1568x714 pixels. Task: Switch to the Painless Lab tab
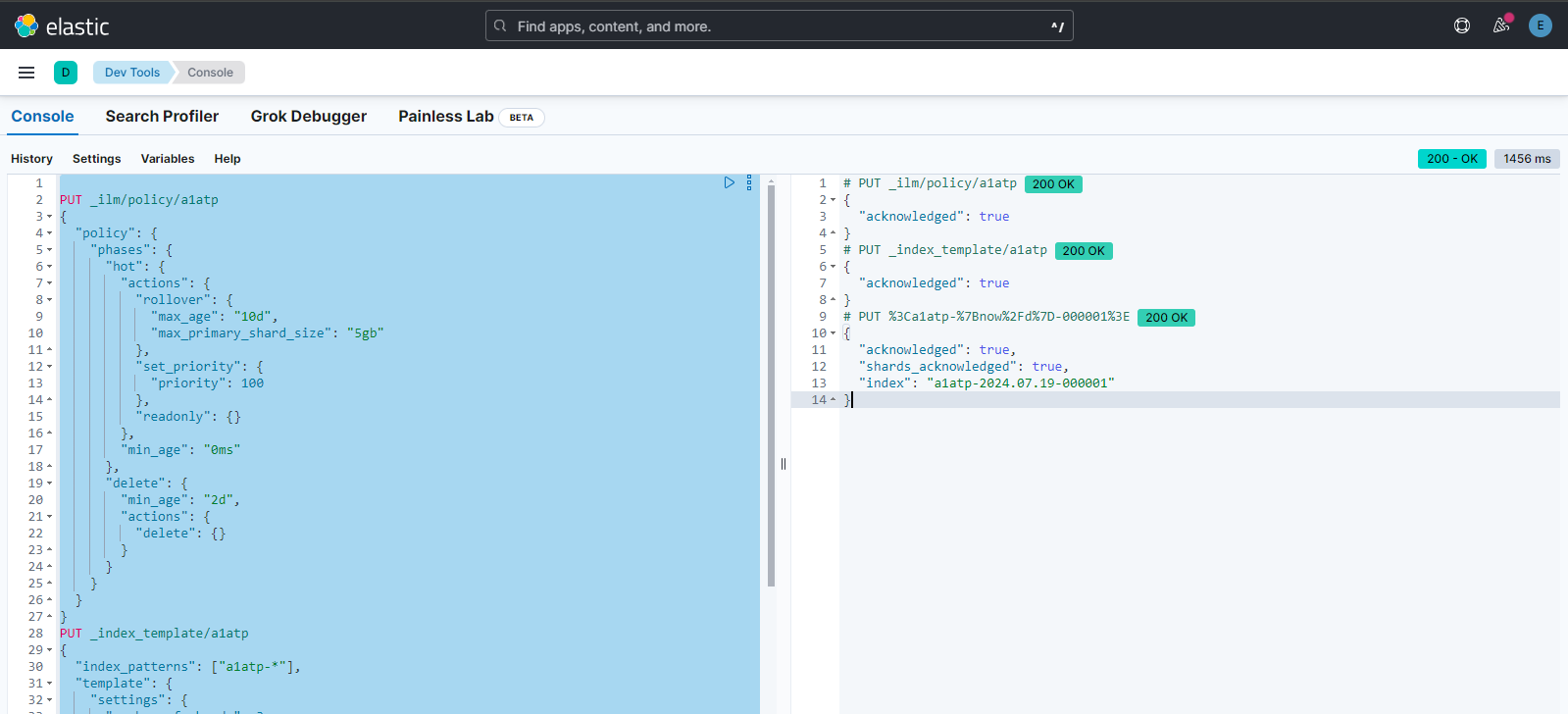445,116
